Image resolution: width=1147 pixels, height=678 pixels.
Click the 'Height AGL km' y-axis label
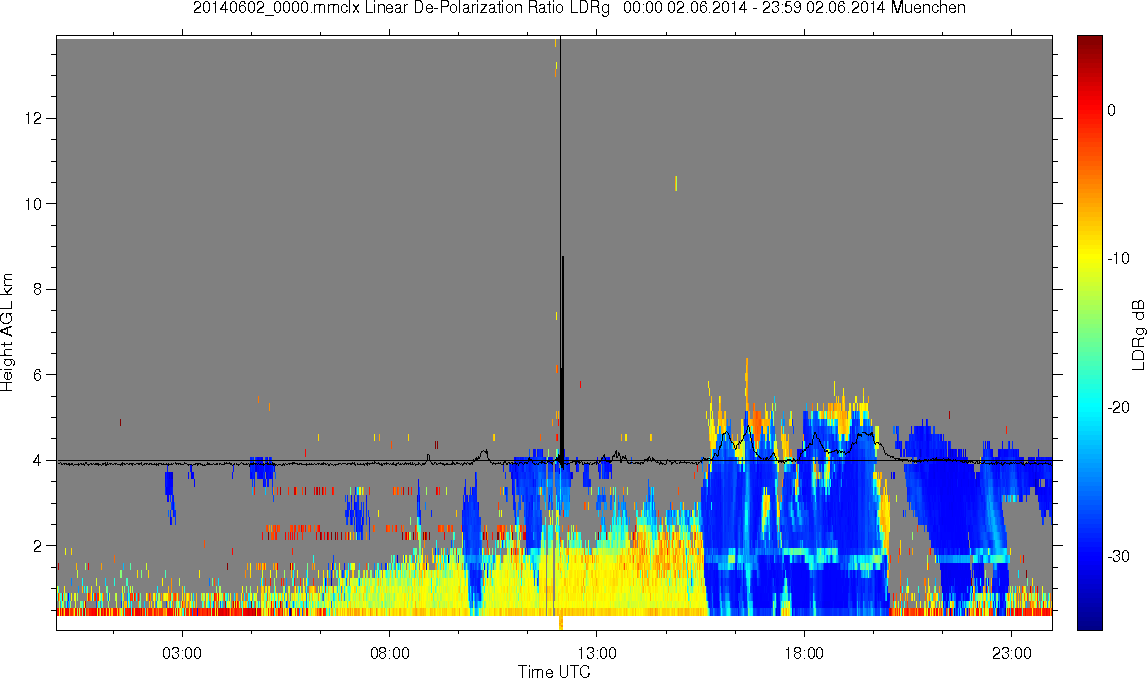(7, 333)
